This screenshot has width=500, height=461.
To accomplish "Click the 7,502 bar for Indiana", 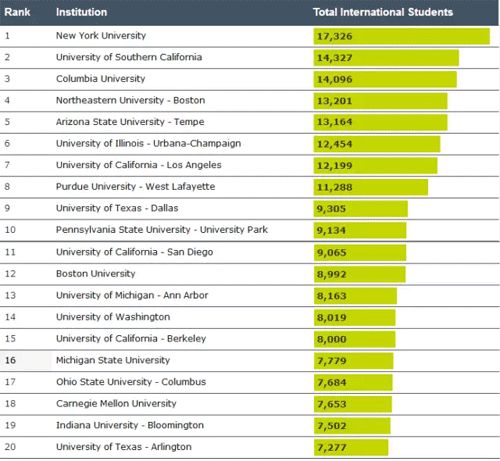I will tap(352, 426).
